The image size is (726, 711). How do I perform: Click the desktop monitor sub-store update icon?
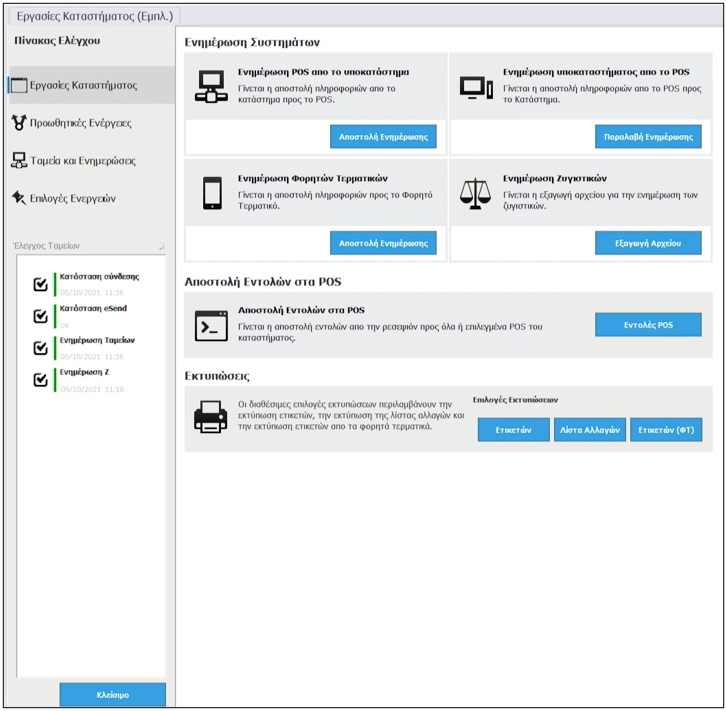(475, 87)
